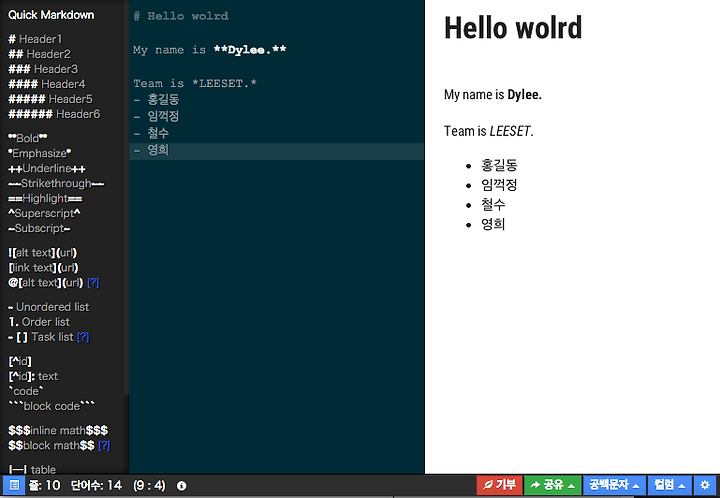Click the 'Hello wolrd' preview heading
The width and height of the screenshot is (720, 498).
(x=513, y=28)
